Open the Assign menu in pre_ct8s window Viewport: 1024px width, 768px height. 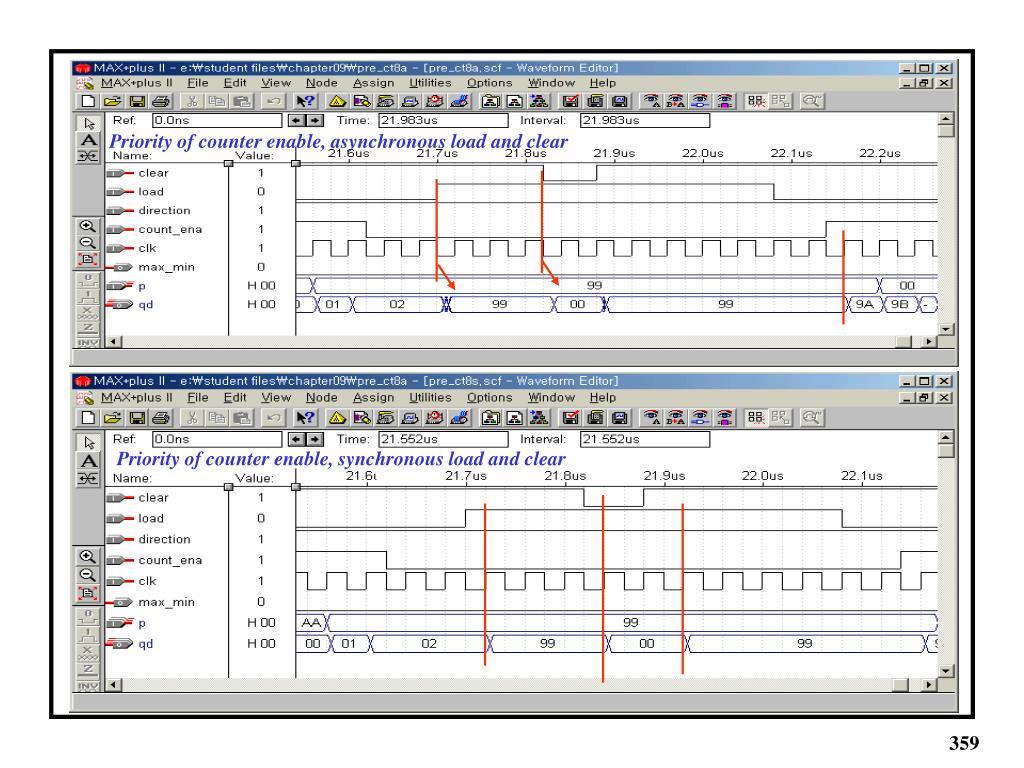pyautogui.click(x=374, y=397)
